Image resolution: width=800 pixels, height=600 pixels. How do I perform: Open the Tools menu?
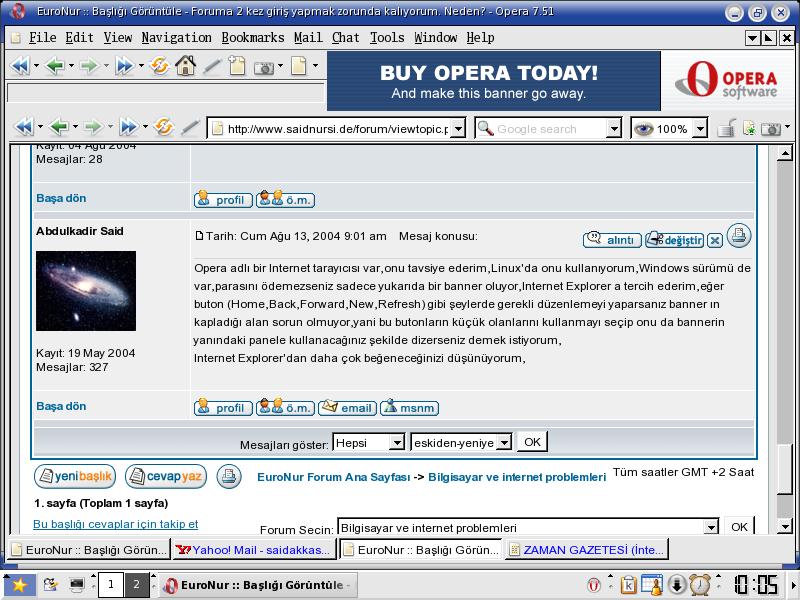(387, 38)
